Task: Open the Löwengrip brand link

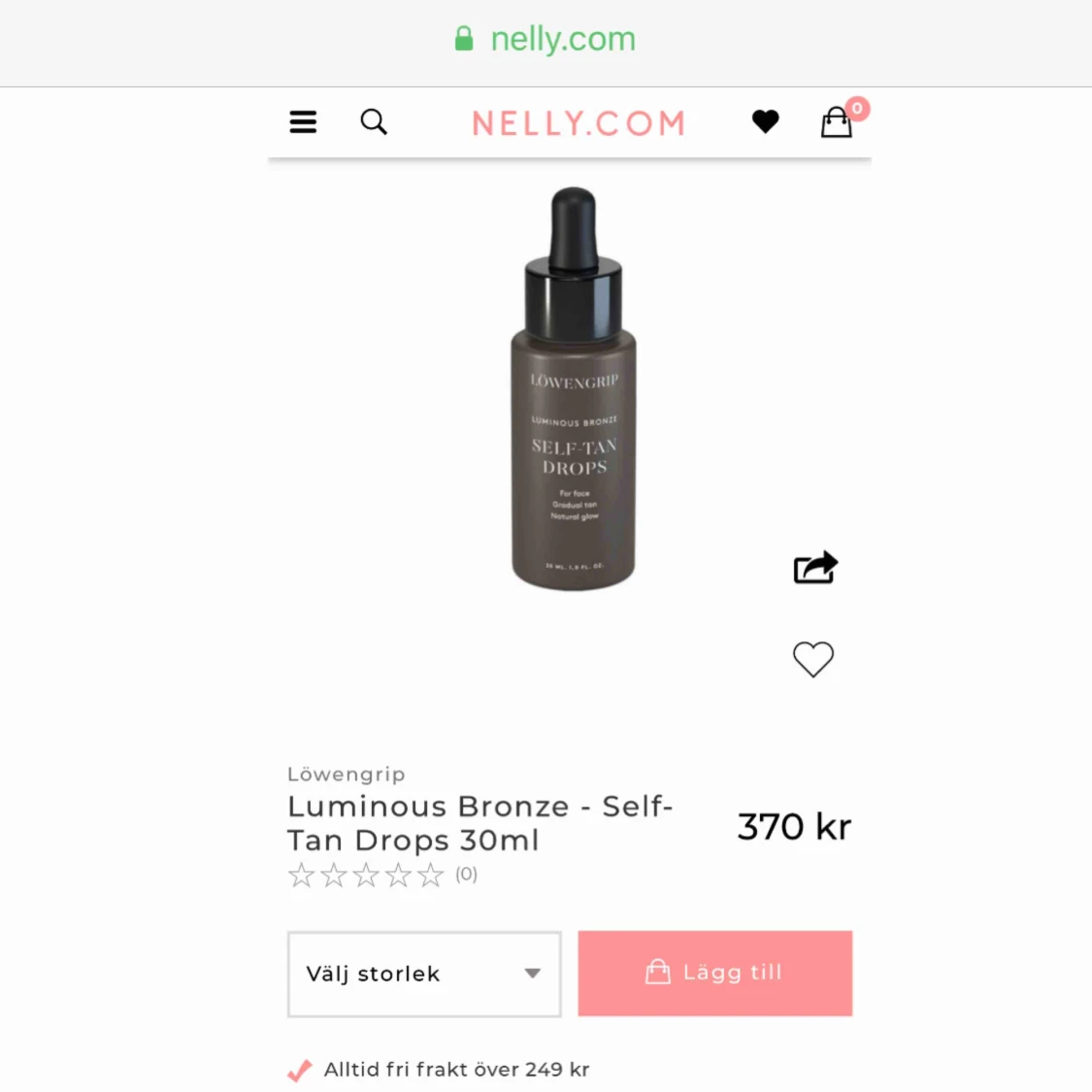Action: click(347, 774)
